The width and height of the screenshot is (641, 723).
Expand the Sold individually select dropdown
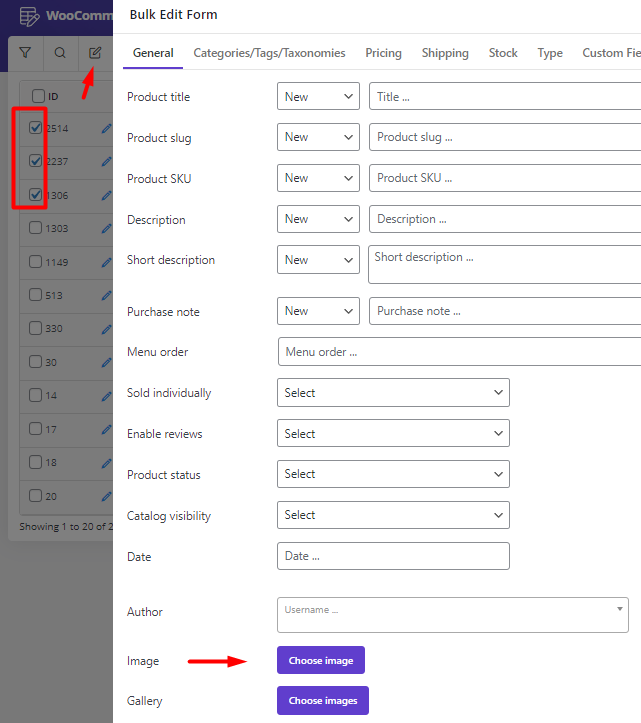393,392
